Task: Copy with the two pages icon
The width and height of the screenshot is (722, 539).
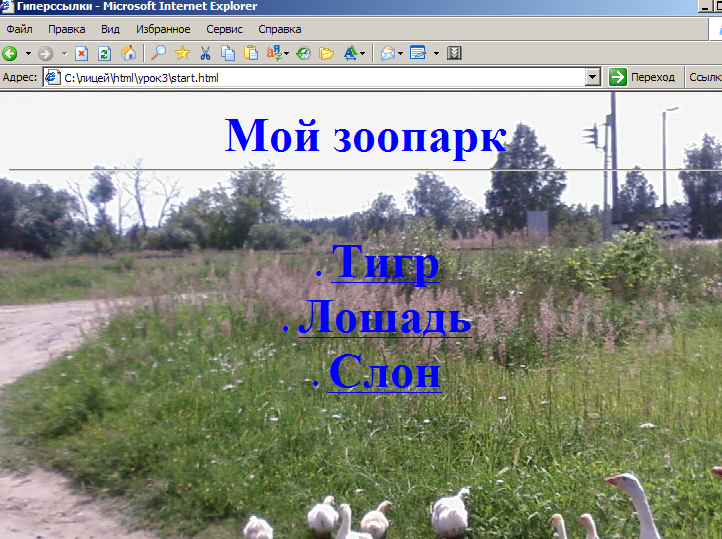Action: pos(228,53)
